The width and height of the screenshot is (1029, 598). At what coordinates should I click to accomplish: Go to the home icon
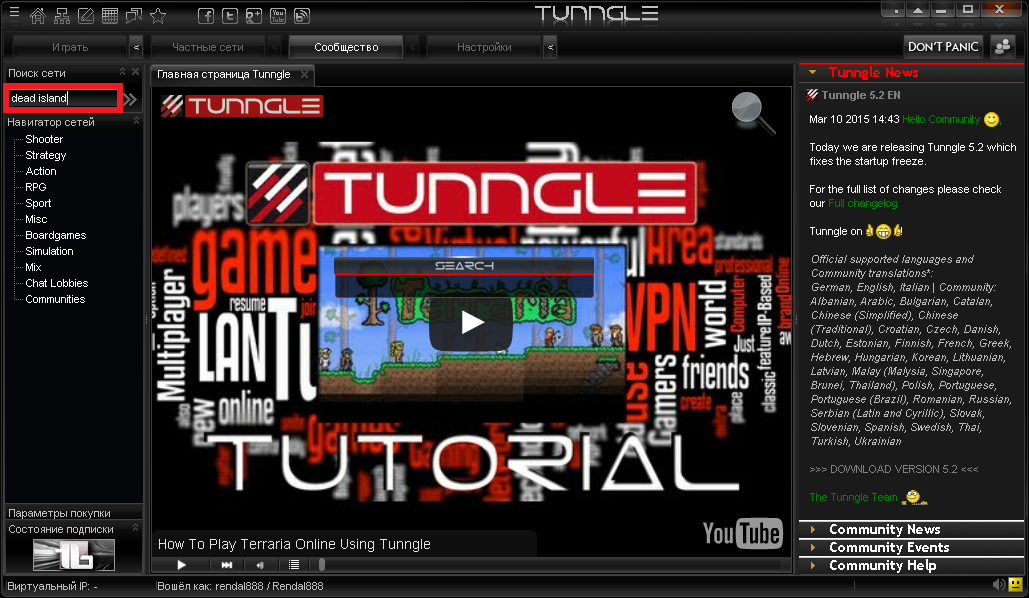[37, 16]
